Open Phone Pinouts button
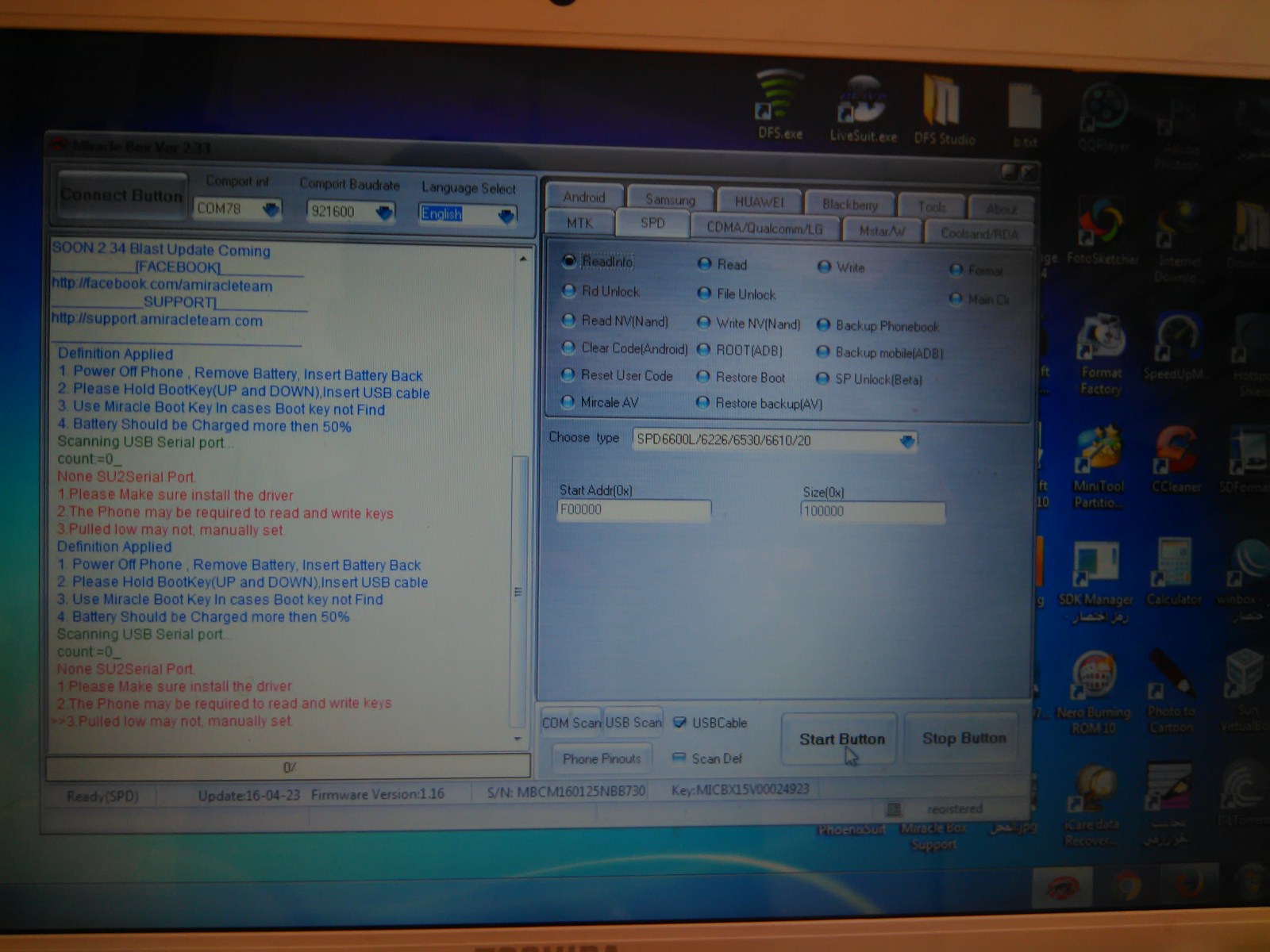Screen dimensions: 1270x952 tap(601, 758)
